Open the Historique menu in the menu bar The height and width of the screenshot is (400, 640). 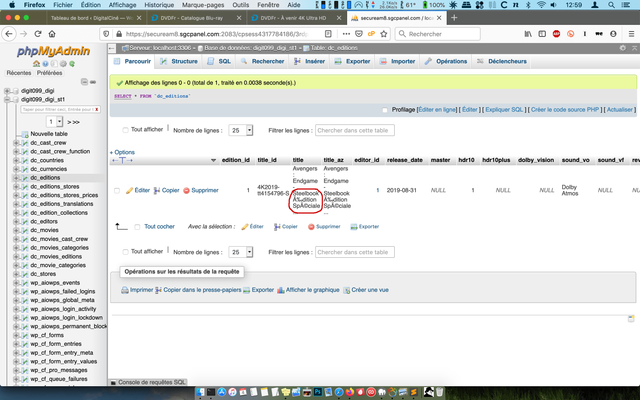click(x=159, y=5)
